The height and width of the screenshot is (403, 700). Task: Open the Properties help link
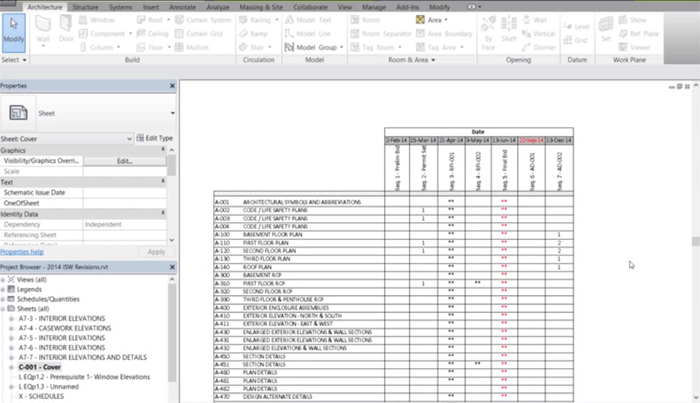point(22,252)
